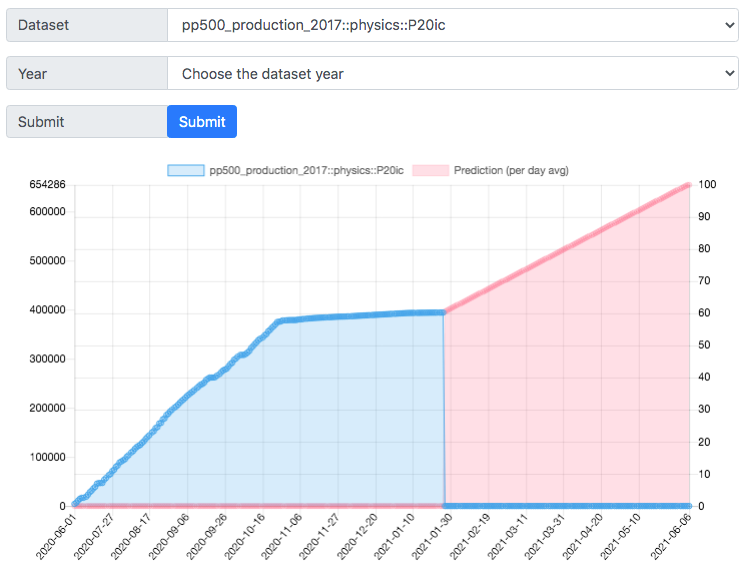Screen dimensions: 746x576
Task: Click right axis value 20
Action: pos(704,442)
